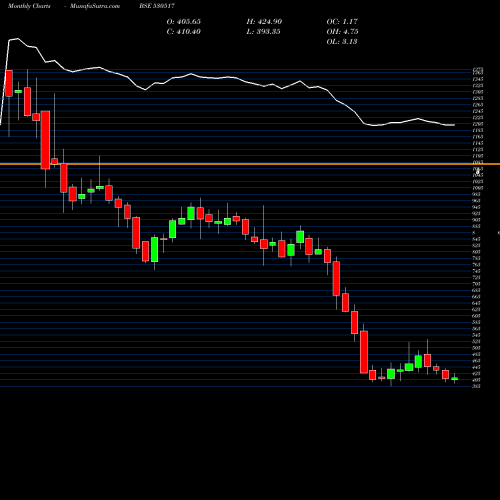Click the MunafaSutra.com label

95,6
